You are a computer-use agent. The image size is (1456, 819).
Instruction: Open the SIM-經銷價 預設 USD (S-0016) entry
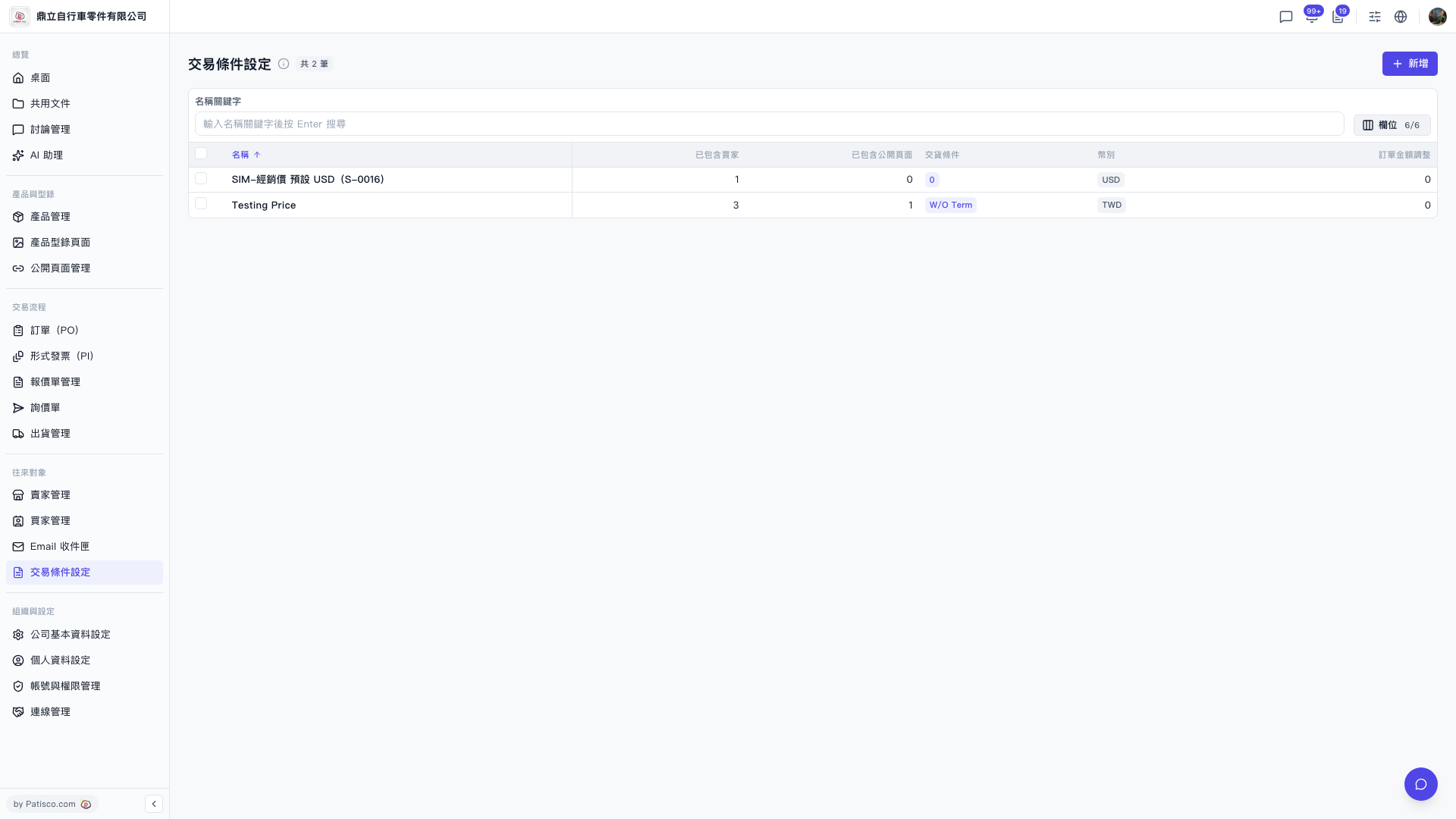[x=308, y=180]
